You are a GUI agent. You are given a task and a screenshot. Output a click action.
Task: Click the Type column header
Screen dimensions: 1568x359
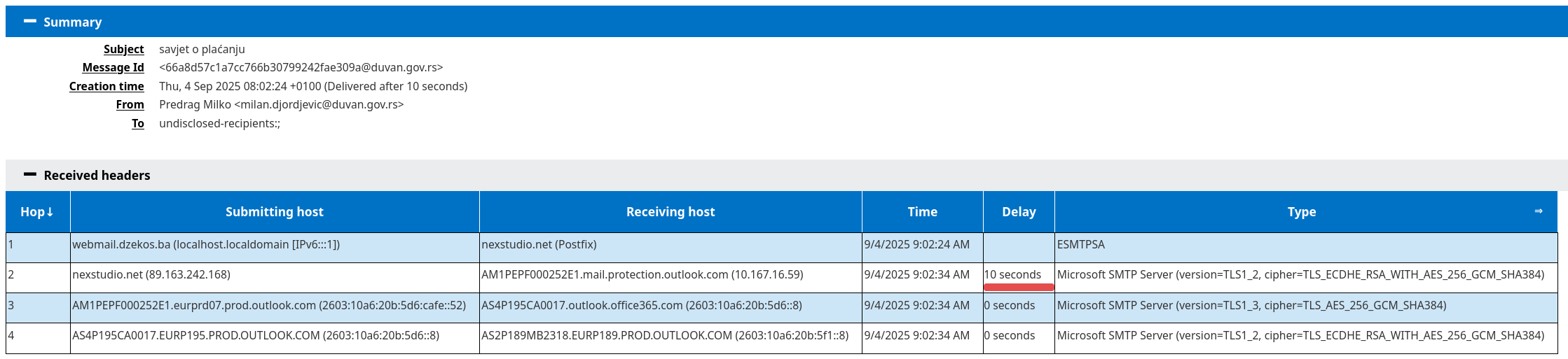click(1302, 212)
